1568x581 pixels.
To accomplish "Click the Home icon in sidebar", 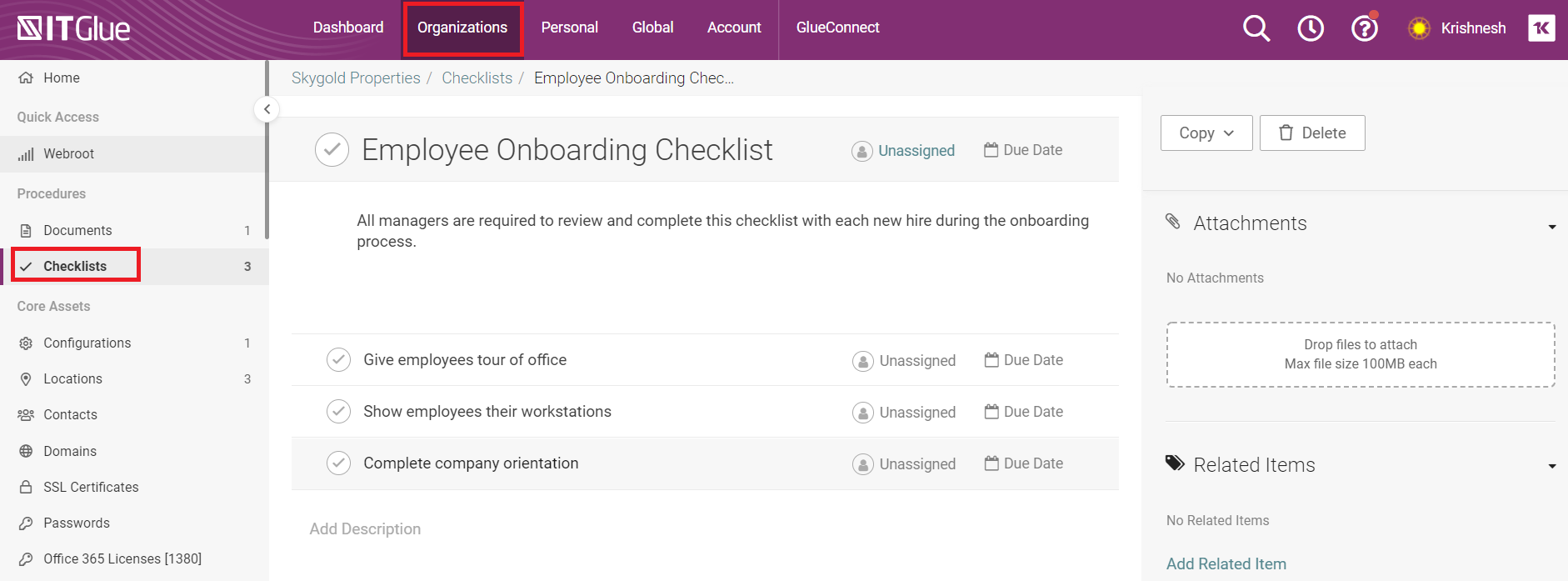I will click(26, 78).
